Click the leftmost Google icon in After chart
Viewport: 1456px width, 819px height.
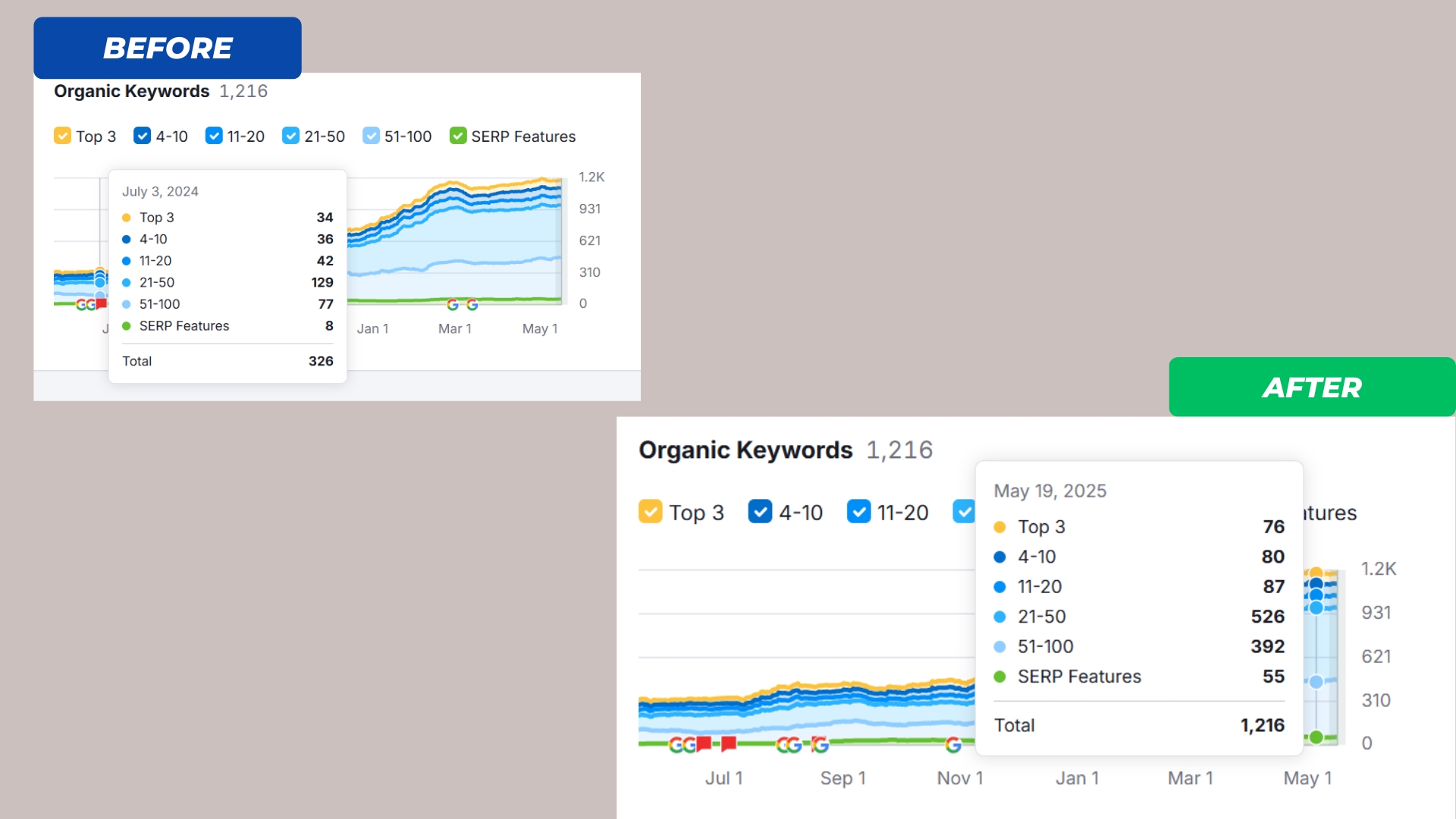pos(676,745)
